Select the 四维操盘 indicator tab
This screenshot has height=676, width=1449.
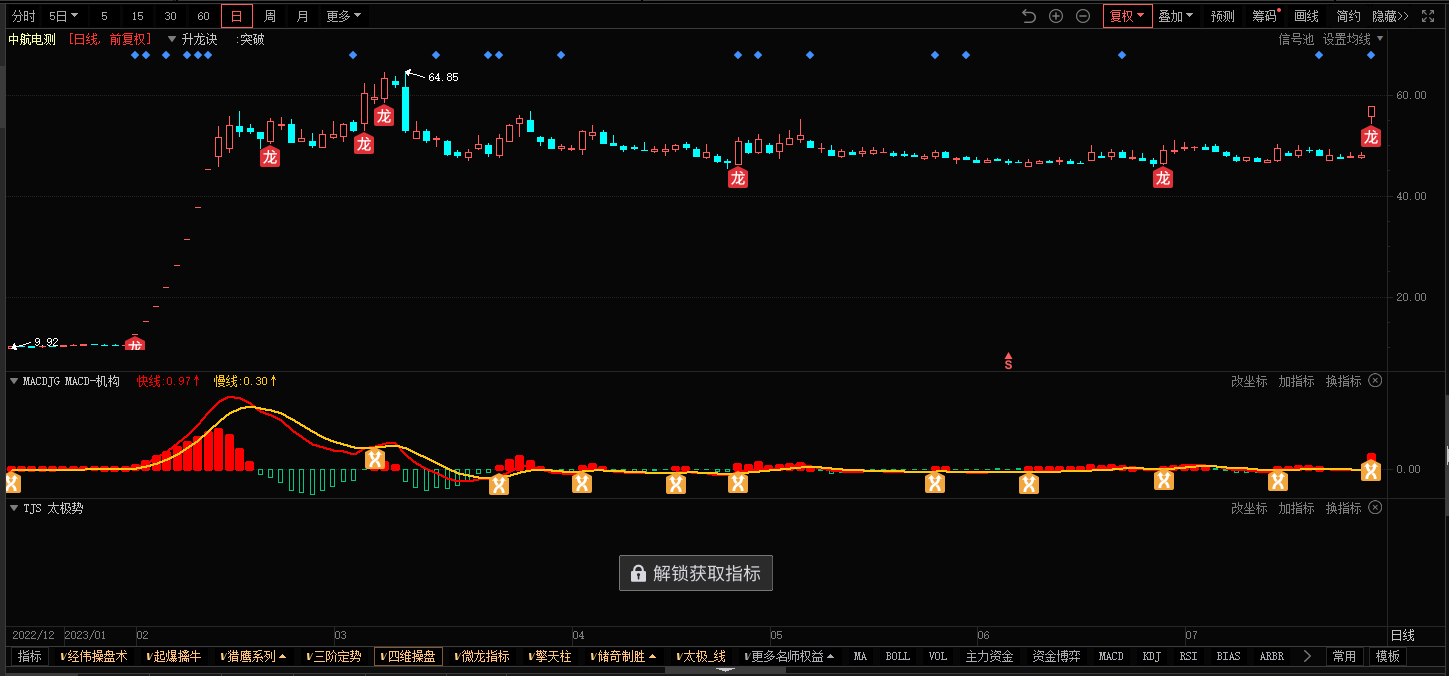(x=408, y=657)
